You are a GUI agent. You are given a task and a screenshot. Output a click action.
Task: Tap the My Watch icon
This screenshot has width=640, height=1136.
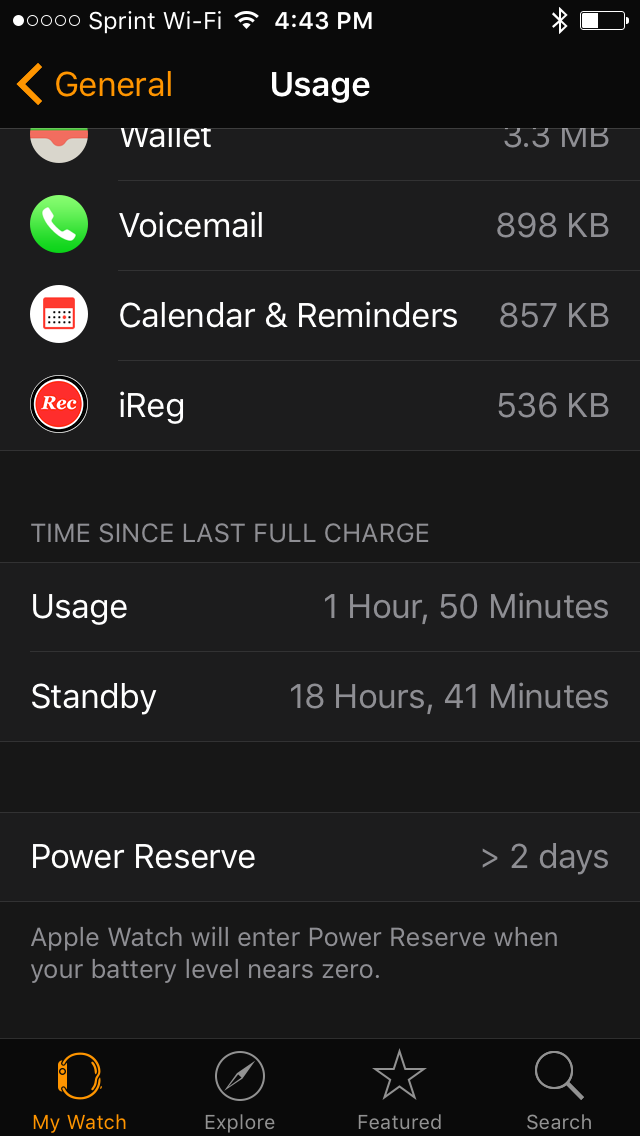tap(79, 1077)
